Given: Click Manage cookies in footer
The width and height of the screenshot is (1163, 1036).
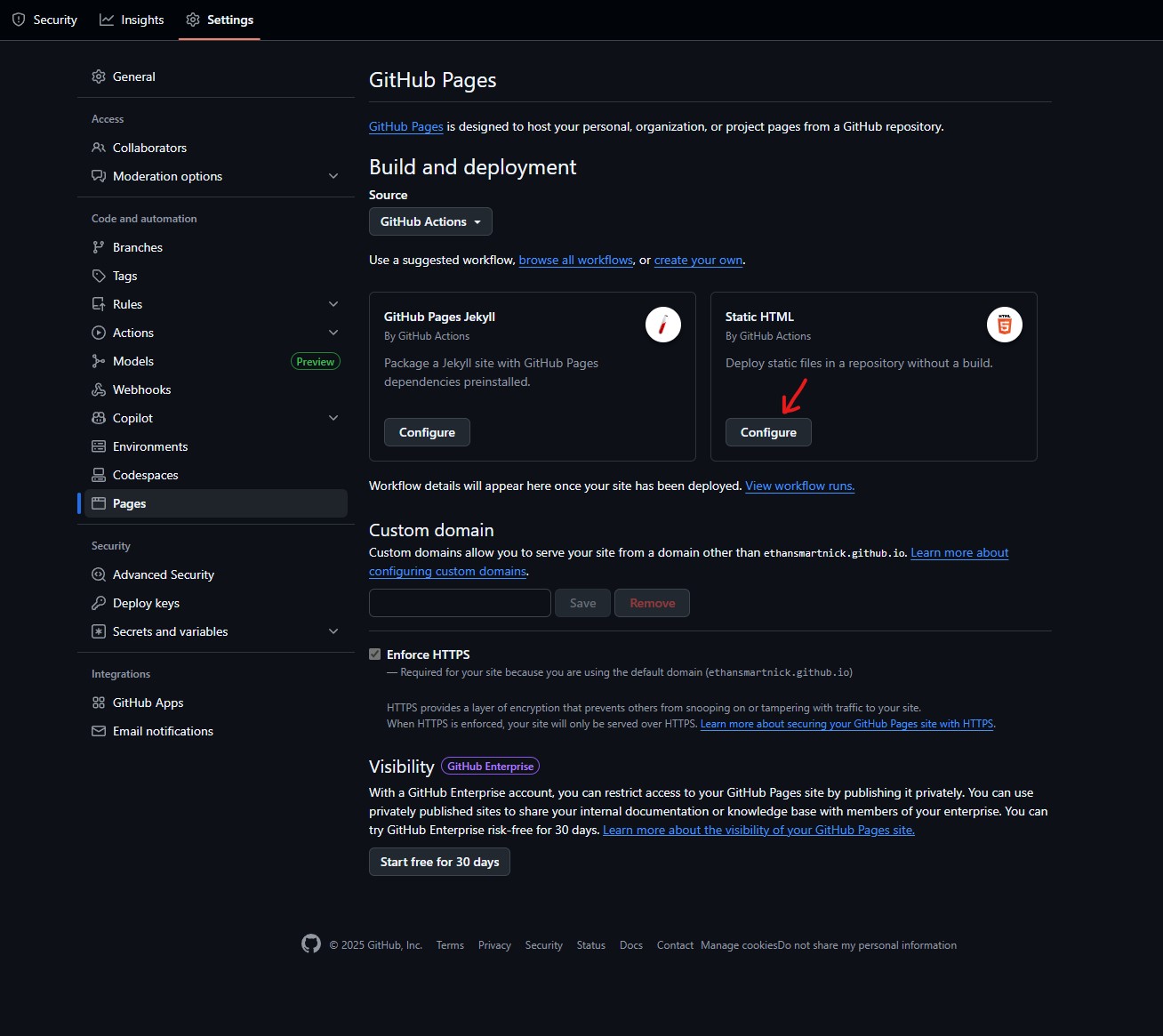Looking at the screenshot, I should pos(739,945).
